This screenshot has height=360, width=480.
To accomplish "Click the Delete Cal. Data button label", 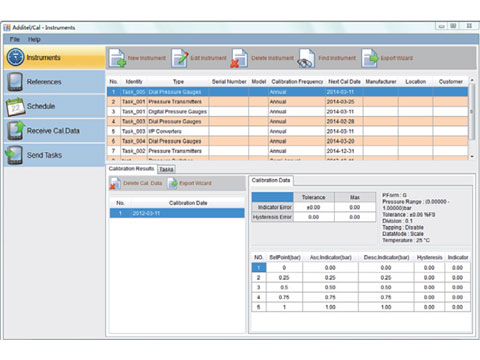I will [x=143, y=183].
